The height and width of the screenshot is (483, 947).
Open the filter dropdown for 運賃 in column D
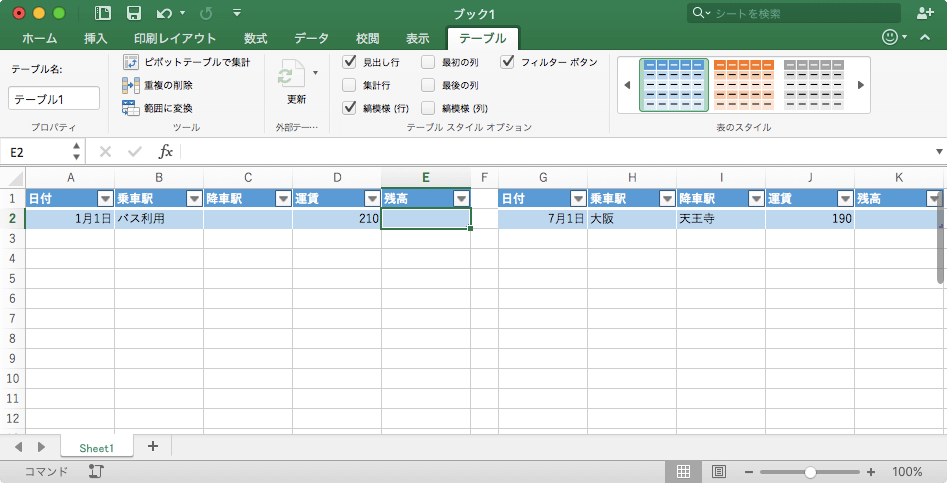coord(373,199)
